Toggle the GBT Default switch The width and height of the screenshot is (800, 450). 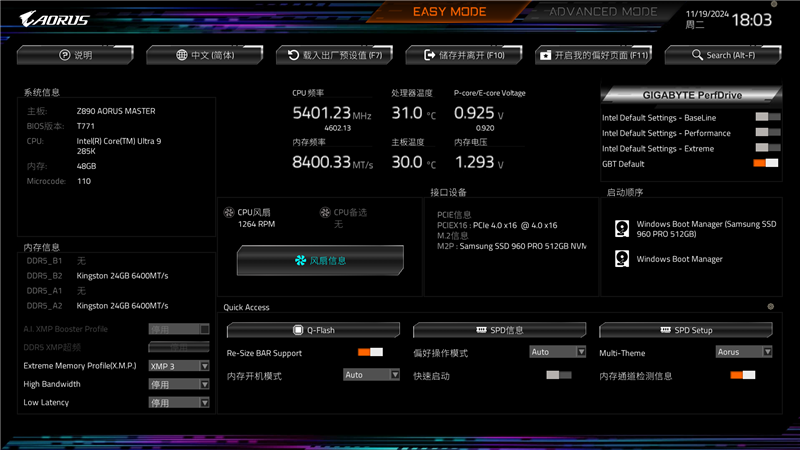766,163
